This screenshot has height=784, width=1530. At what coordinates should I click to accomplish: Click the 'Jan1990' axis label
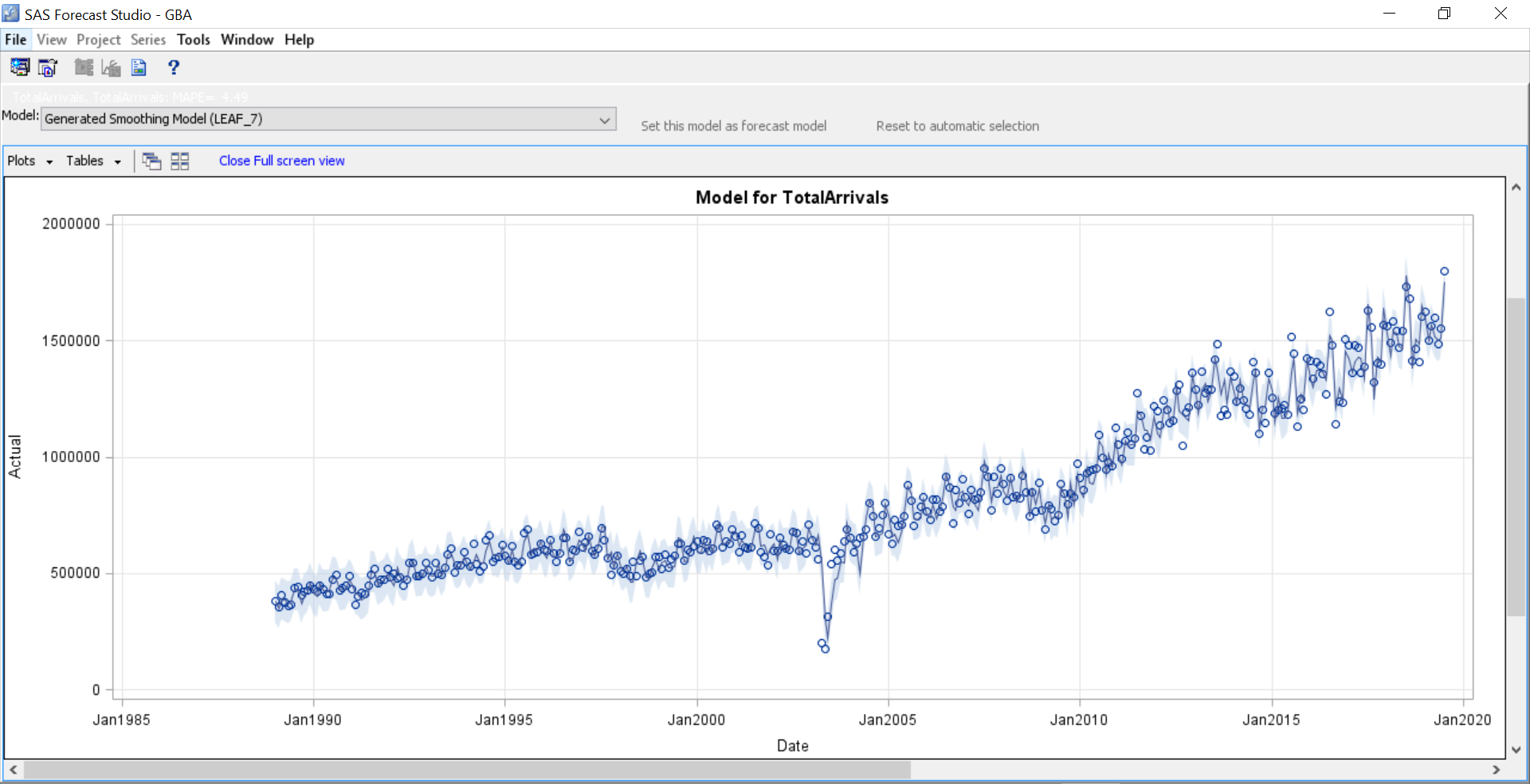312,720
